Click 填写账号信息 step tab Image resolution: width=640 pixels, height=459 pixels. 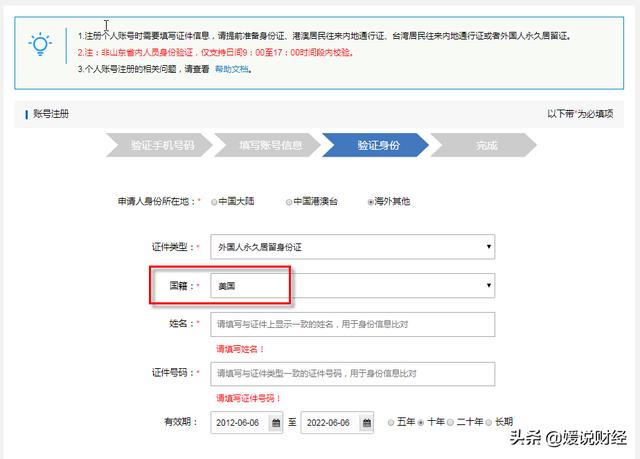tap(268, 145)
